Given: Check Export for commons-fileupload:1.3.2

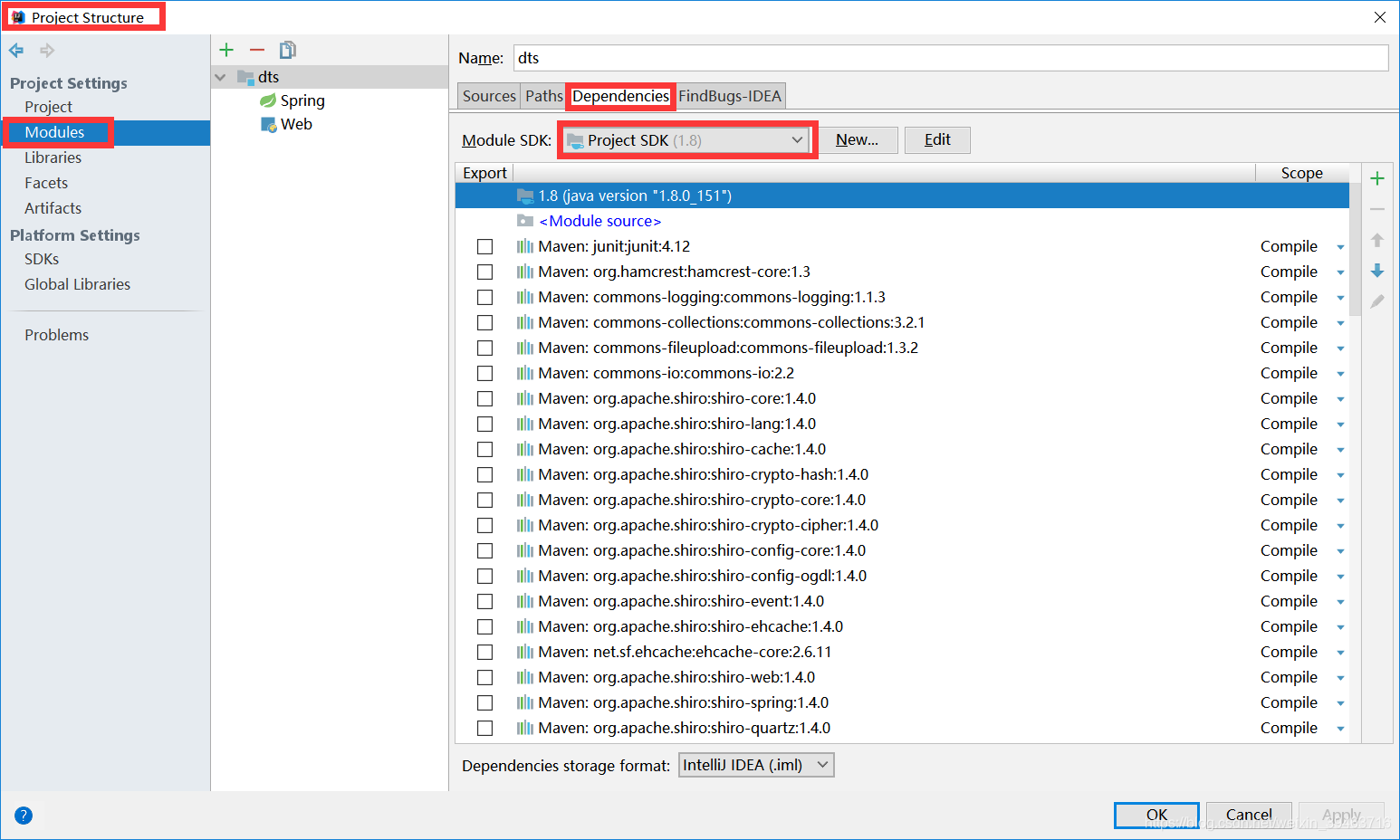Looking at the screenshot, I should coord(485,348).
